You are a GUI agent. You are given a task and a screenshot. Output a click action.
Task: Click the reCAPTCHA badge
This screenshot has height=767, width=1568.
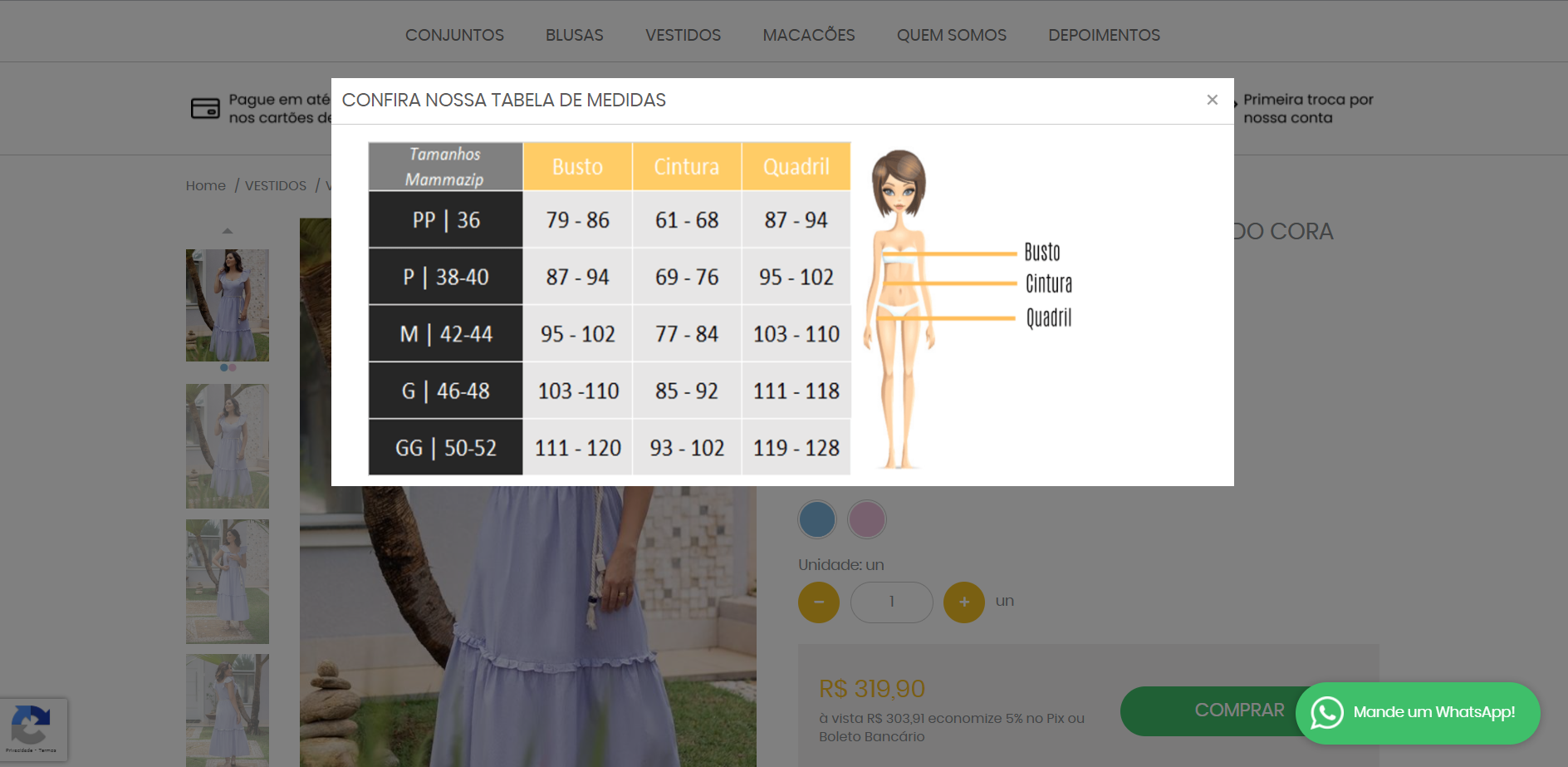[x=33, y=729]
